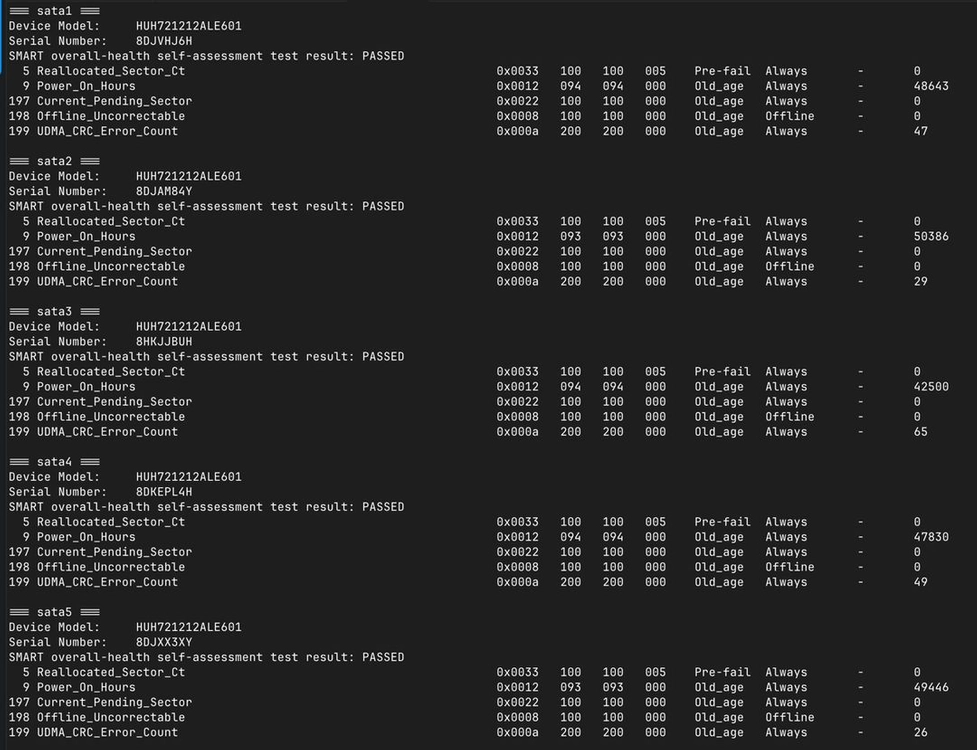
Task: Select the serial number 8DJVHJ6H
Action: coord(164,41)
